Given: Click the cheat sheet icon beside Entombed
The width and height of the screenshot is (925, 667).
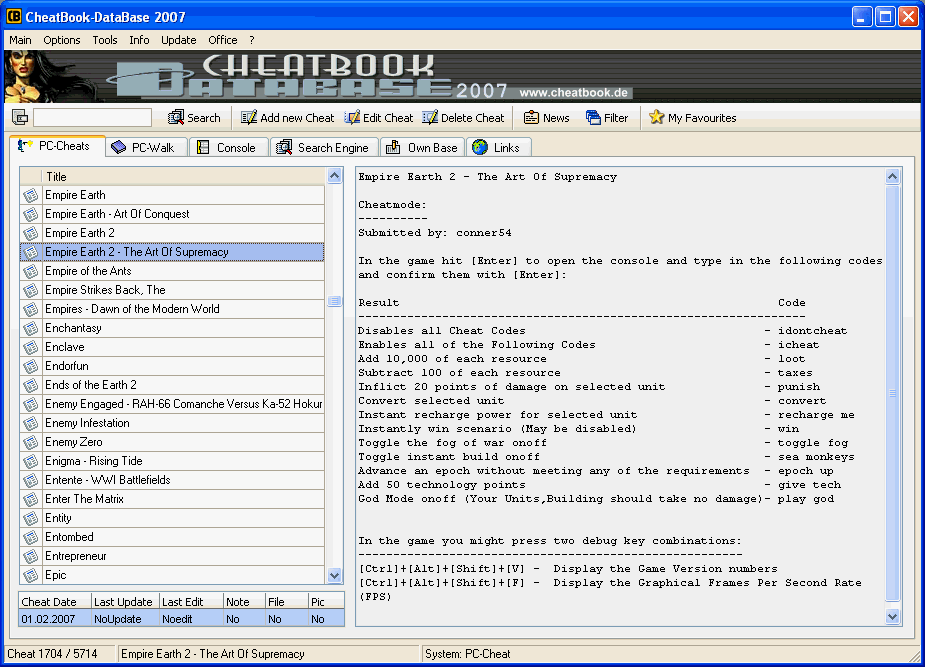Looking at the screenshot, I should pyautogui.click(x=29, y=536).
